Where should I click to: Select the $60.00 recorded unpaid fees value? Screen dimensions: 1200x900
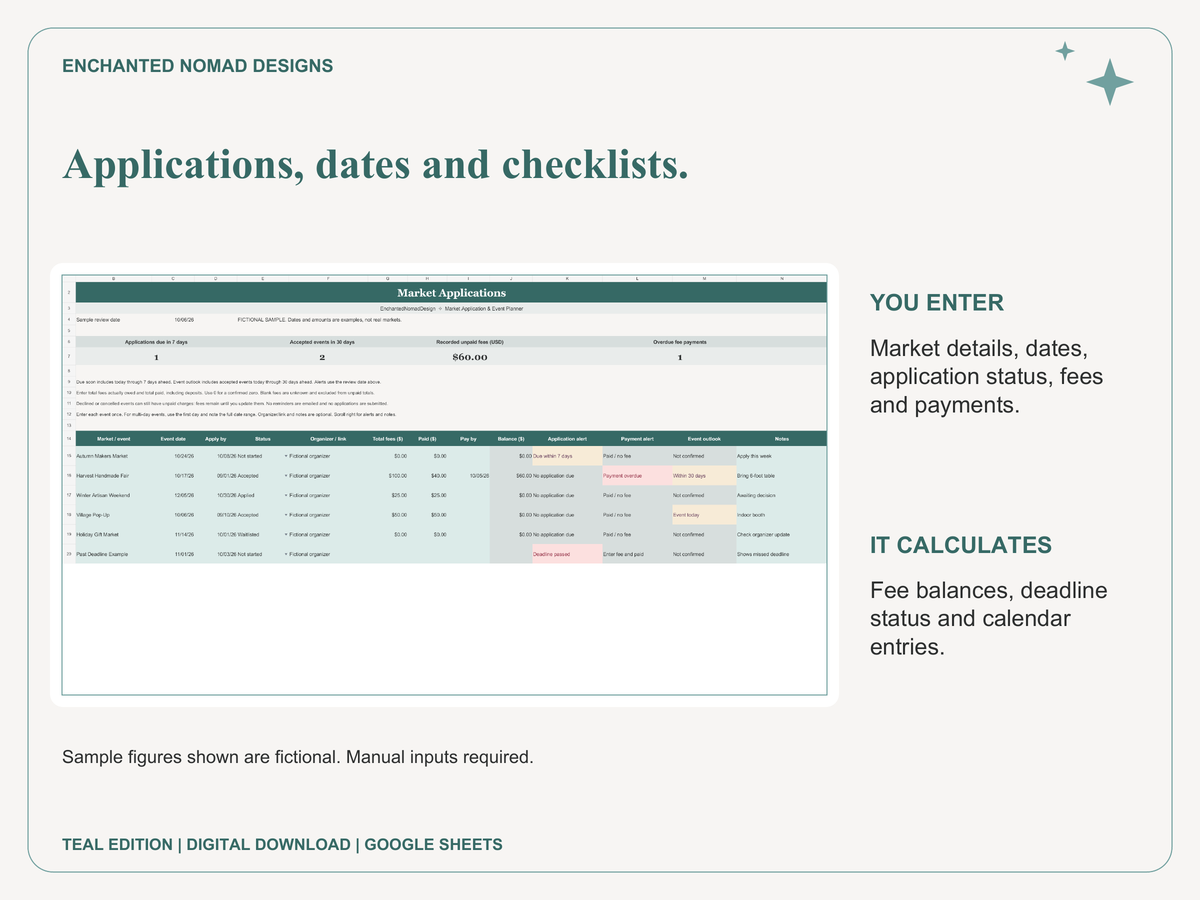(470, 357)
